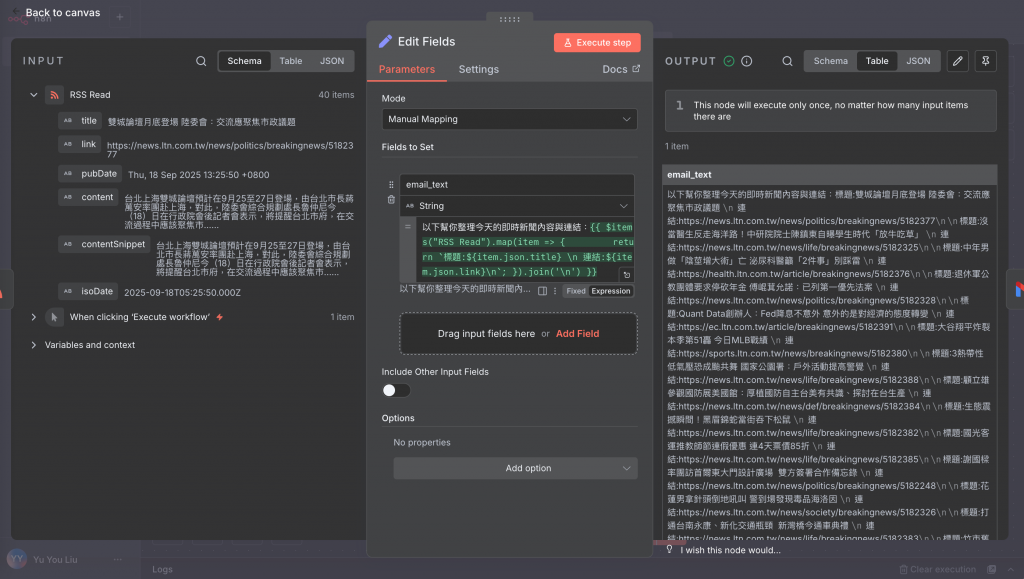Delete the email_text field with trash icon
The width and height of the screenshot is (1024, 579).
pos(391,200)
